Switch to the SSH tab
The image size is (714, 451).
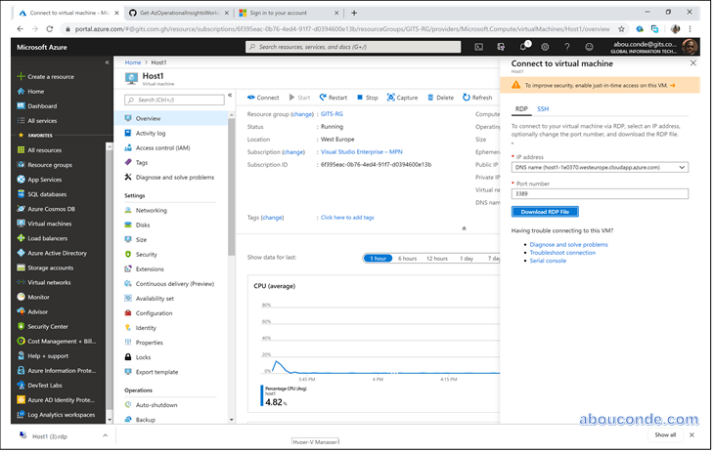[x=543, y=108]
